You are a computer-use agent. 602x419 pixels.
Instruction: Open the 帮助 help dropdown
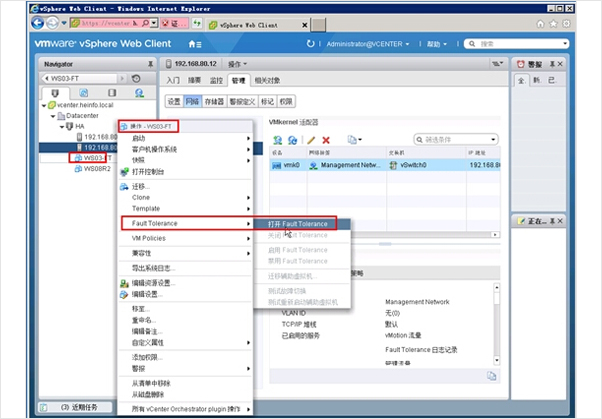click(437, 44)
